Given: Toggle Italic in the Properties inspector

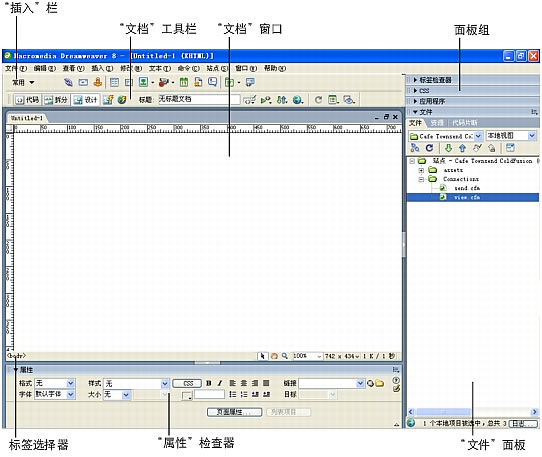Looking at the screenshot, I should pyautogui.click(x=220, y=383).
